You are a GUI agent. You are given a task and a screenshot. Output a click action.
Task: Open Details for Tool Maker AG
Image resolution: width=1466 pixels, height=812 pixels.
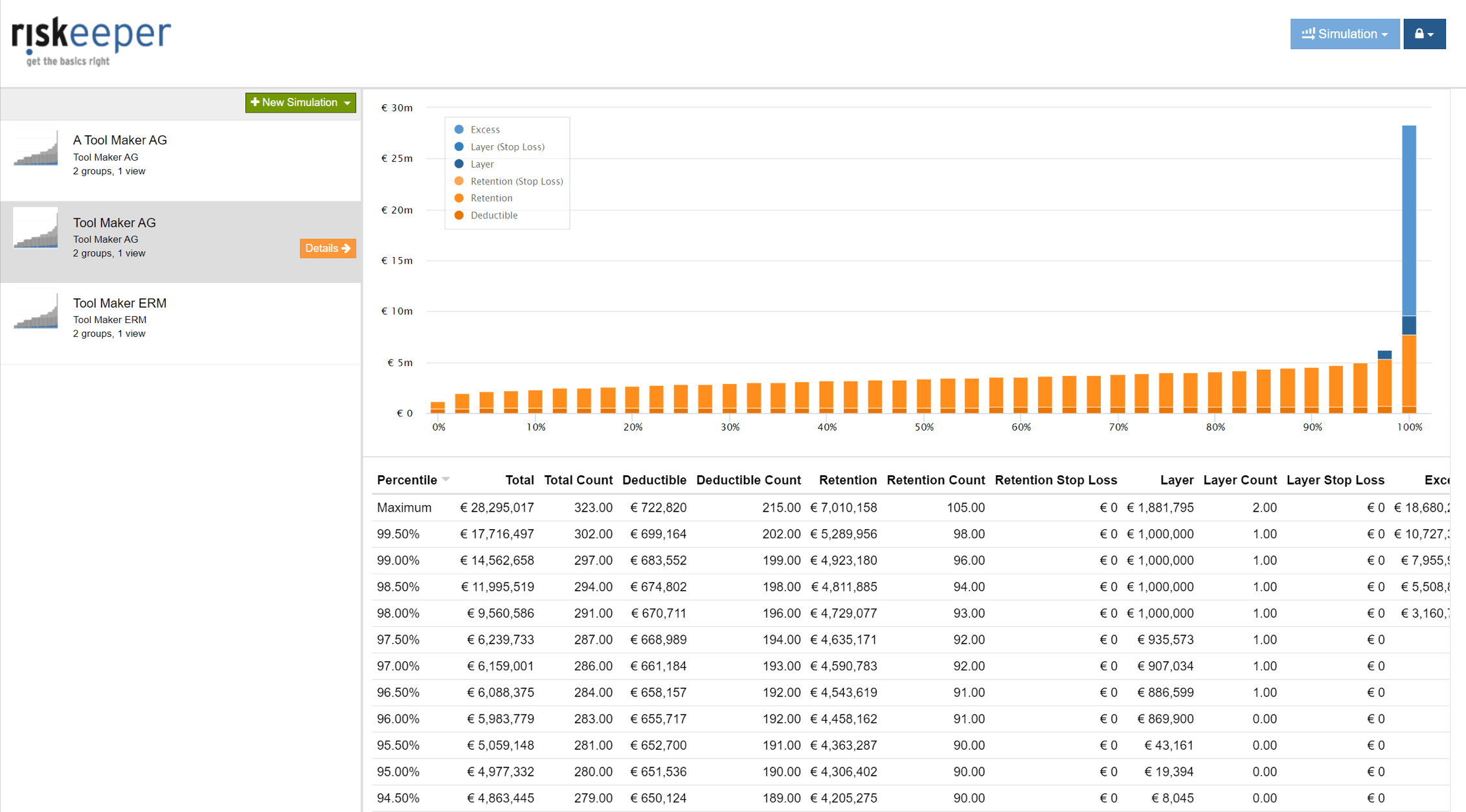coord(327,249)
